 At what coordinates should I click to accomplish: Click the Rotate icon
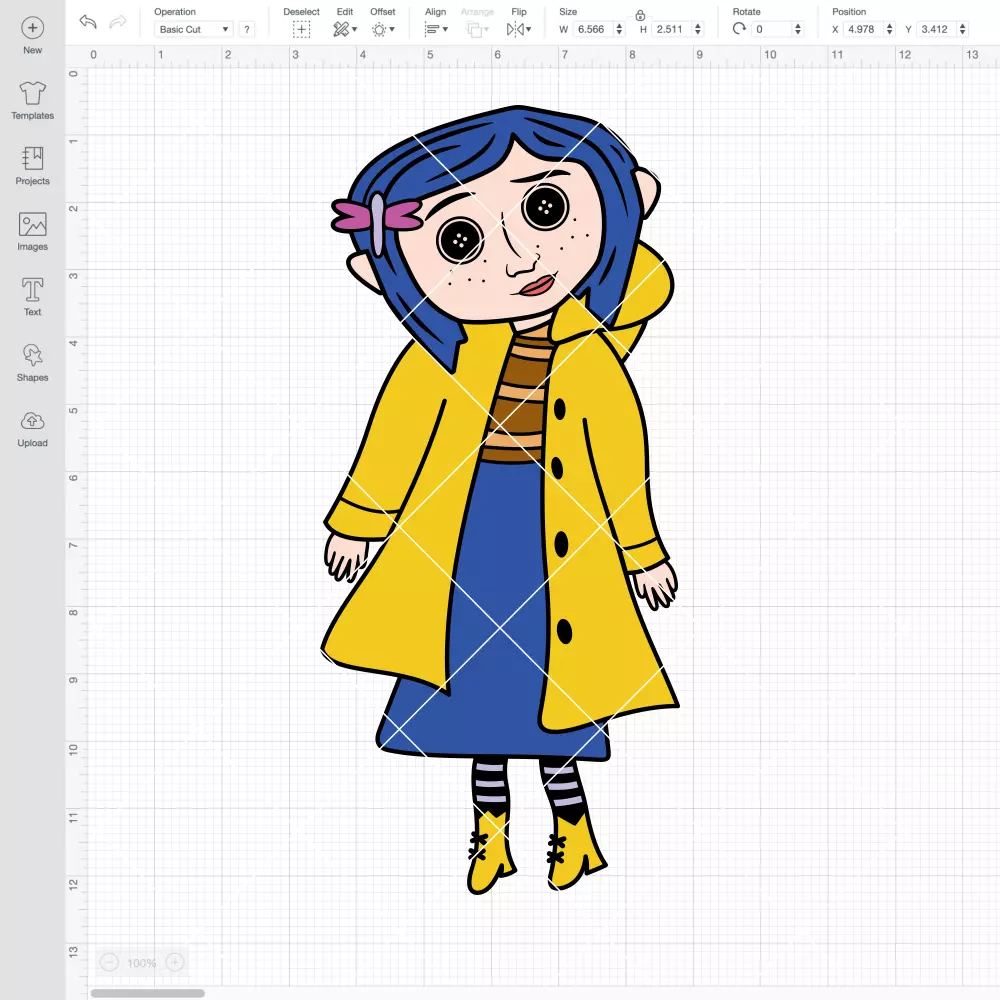tap(739, 29)
